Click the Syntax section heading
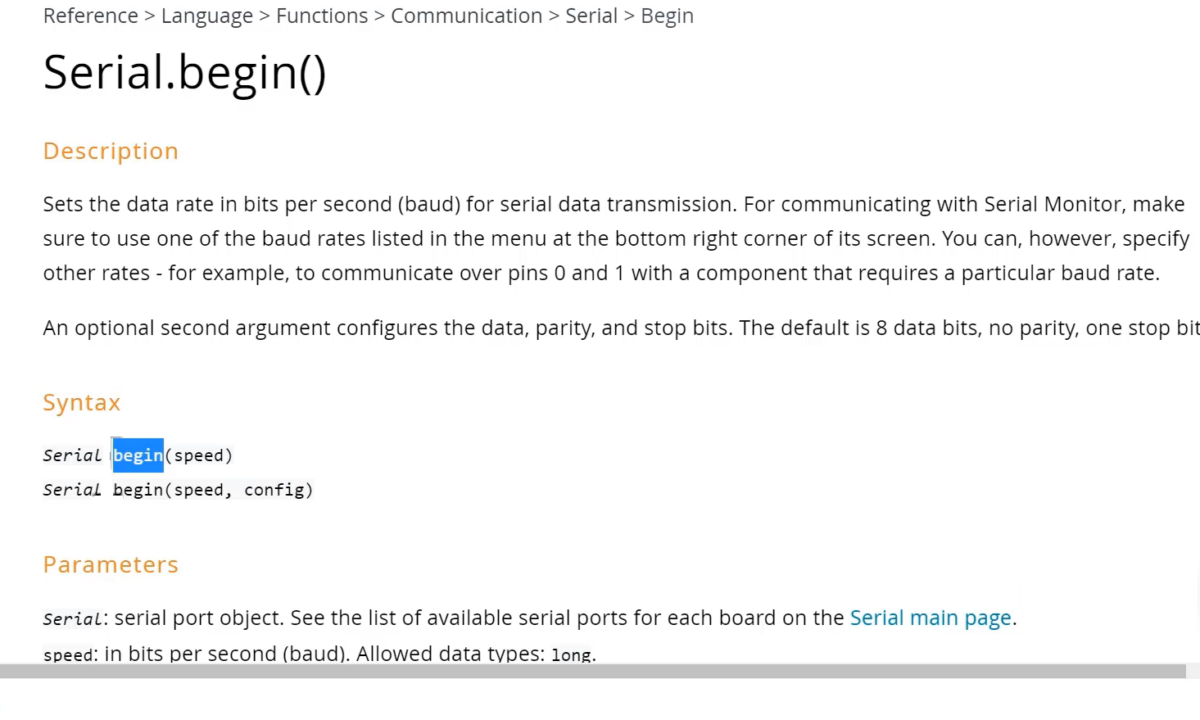 point(81,403)
